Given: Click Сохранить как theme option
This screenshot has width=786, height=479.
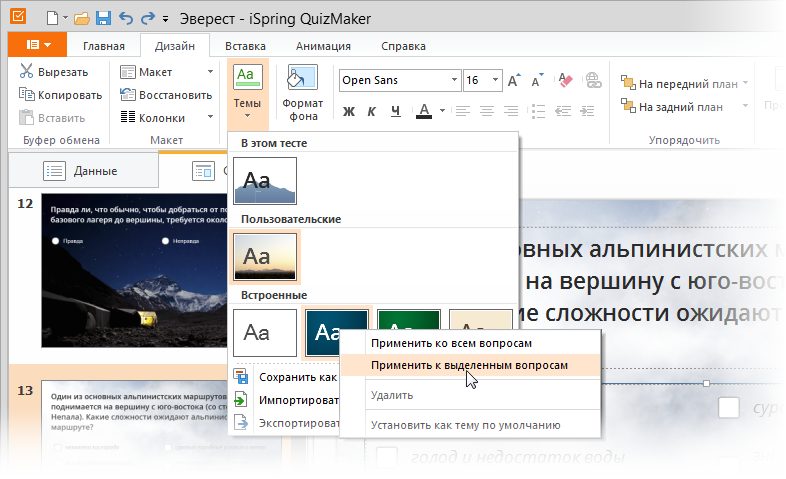Looking at the screenshot, I should point(286,377).
